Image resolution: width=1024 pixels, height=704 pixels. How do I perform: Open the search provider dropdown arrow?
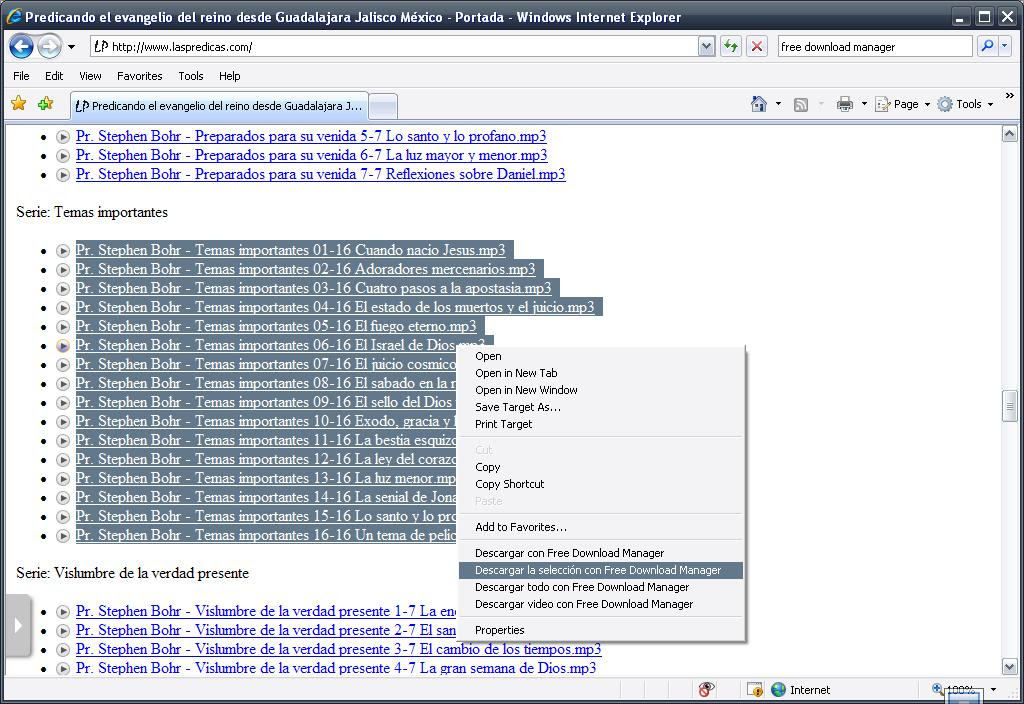coord(1004,46)
